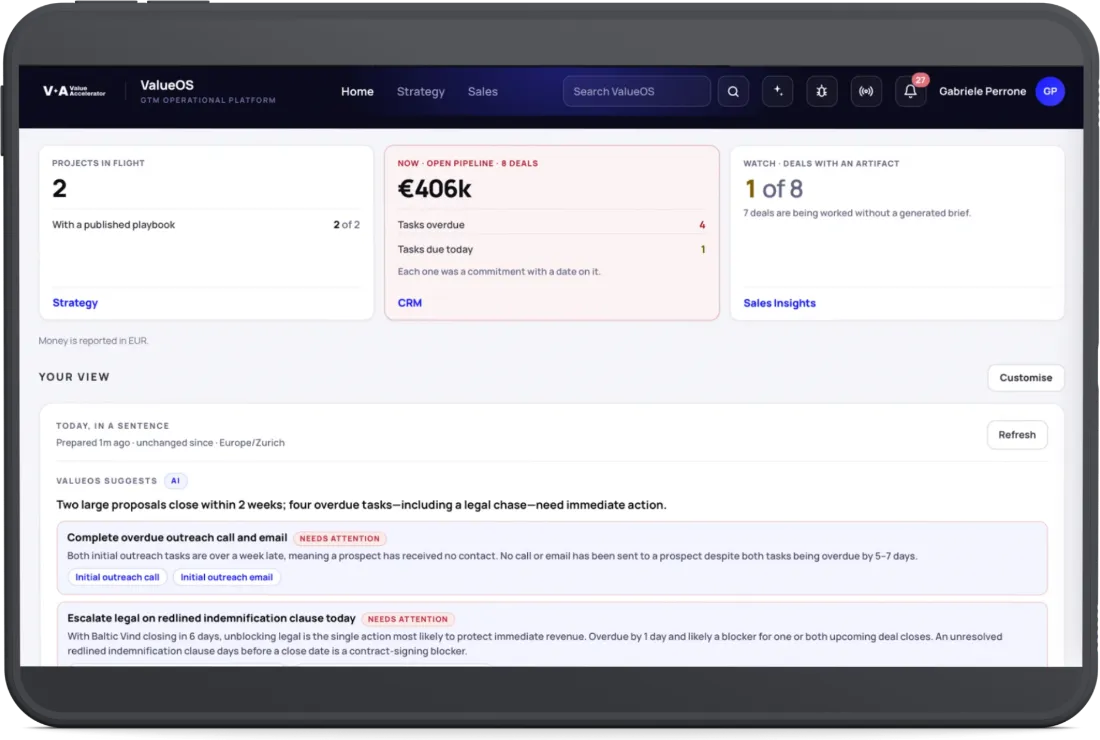This screenshot has height=740, width=1100.
Task: Select the €406k pipeline value
Action: (x=434, y=189)
